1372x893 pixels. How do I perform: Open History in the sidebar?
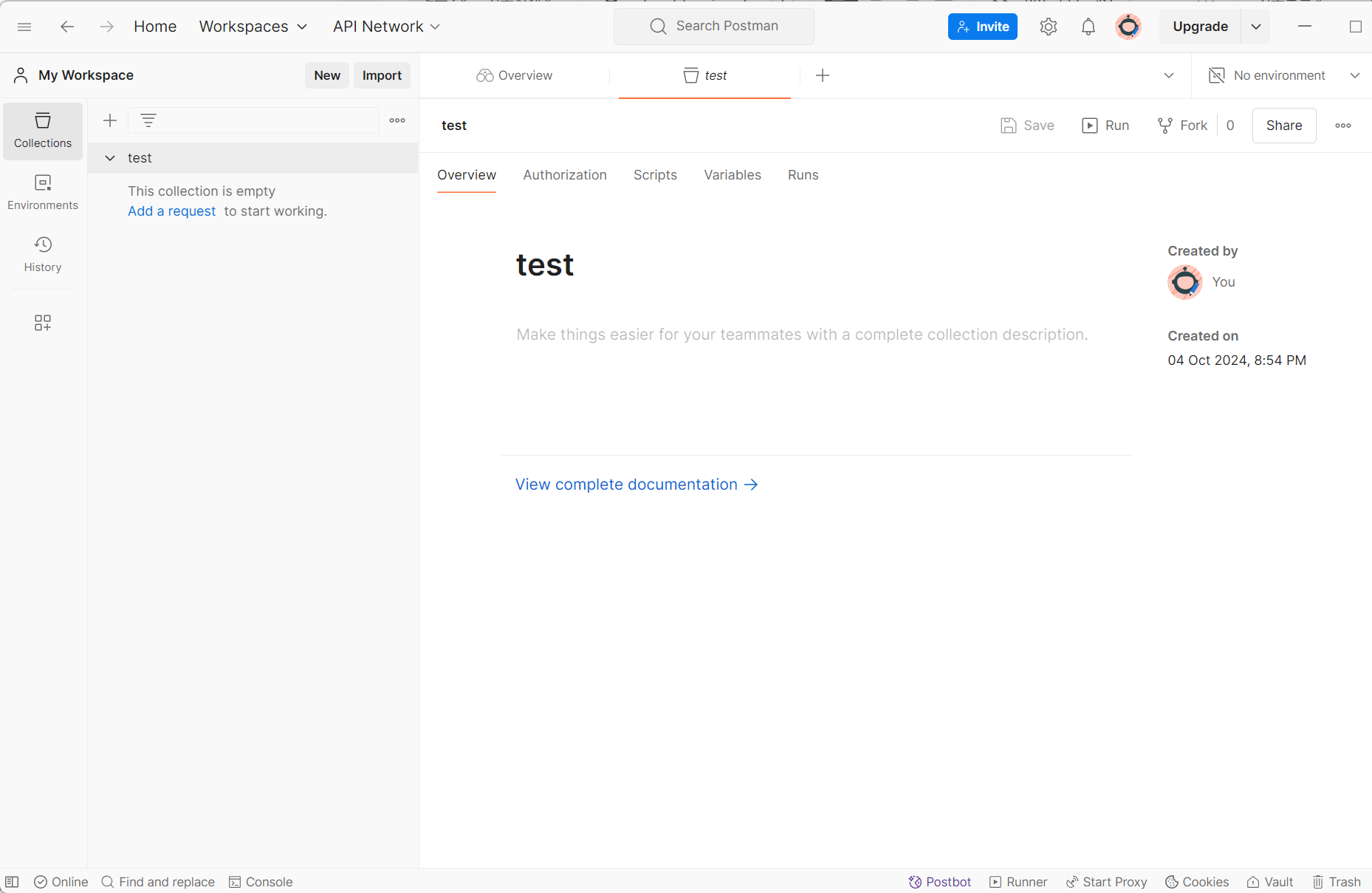[43, 255]
